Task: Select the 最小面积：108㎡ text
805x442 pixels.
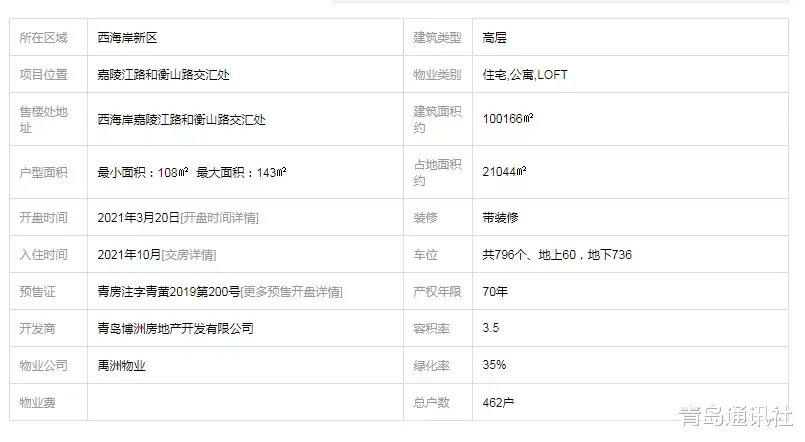Action: 143,172
